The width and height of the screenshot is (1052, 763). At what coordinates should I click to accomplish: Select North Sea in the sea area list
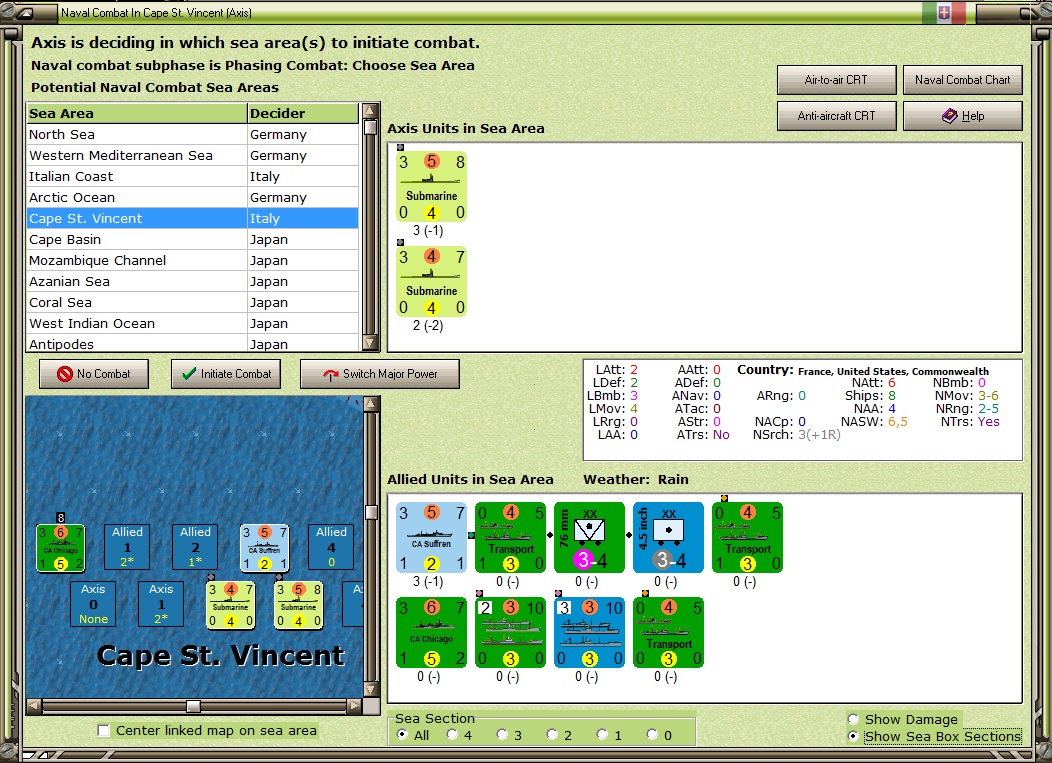(193, 134)
